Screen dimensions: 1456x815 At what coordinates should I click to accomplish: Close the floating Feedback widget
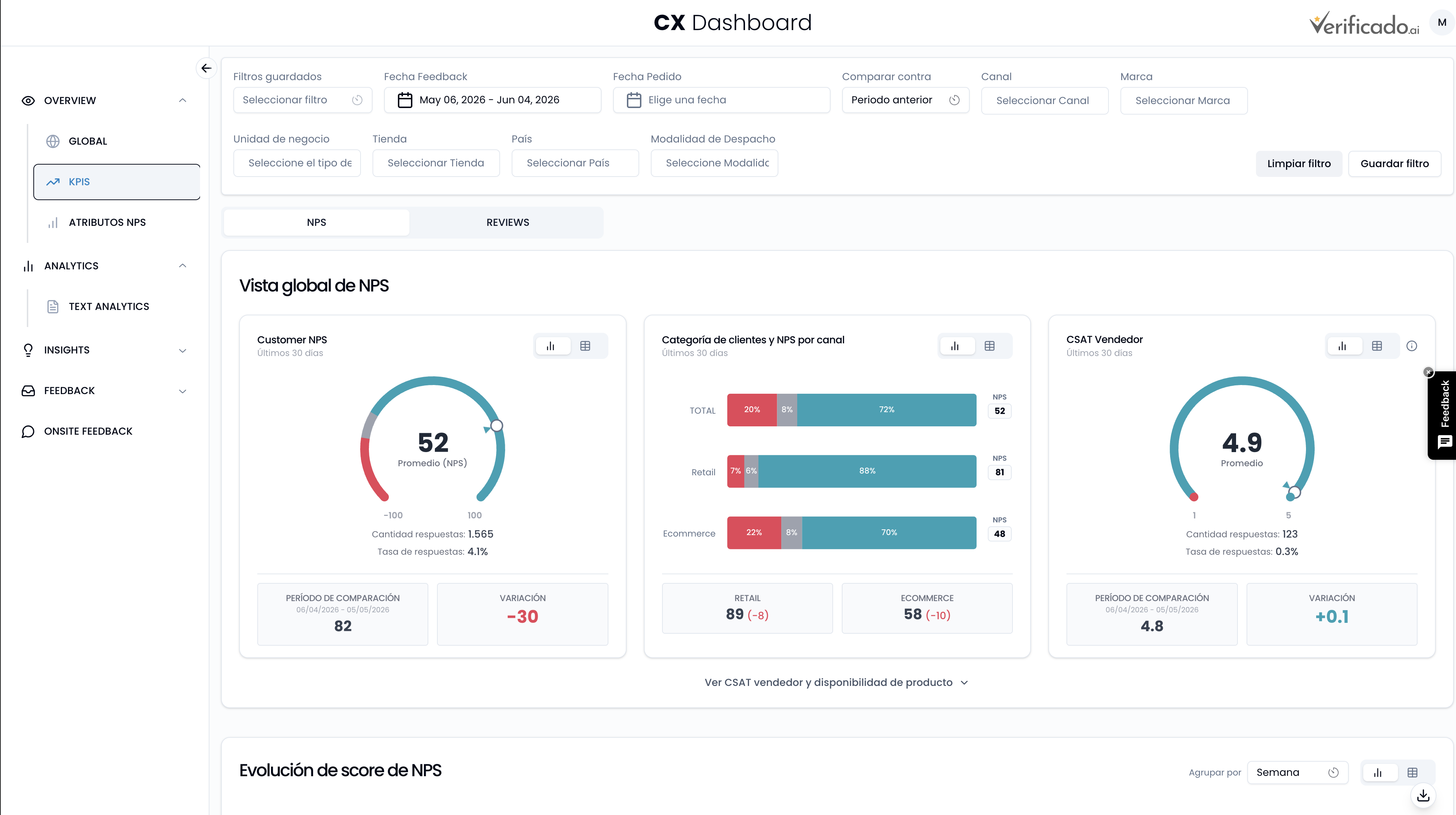pos(1428,372)
